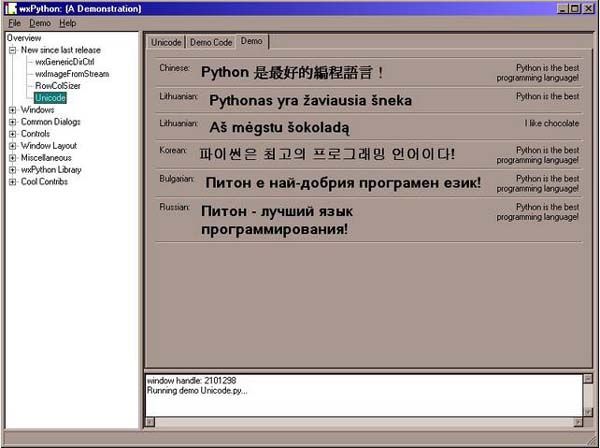Viewport: 600px width, 448px height.
Task: Click the Bulgarian sentence text
Action: [x=343, y=183]
